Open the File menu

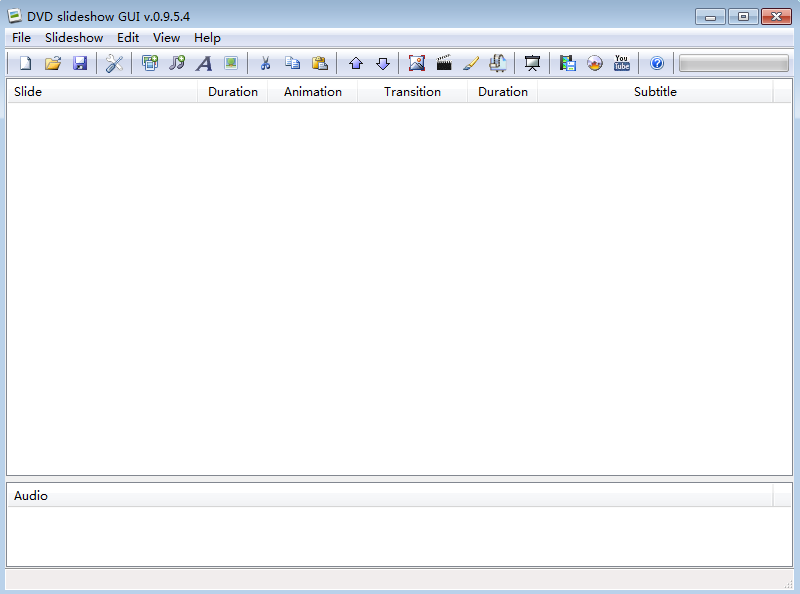point(21,38)
